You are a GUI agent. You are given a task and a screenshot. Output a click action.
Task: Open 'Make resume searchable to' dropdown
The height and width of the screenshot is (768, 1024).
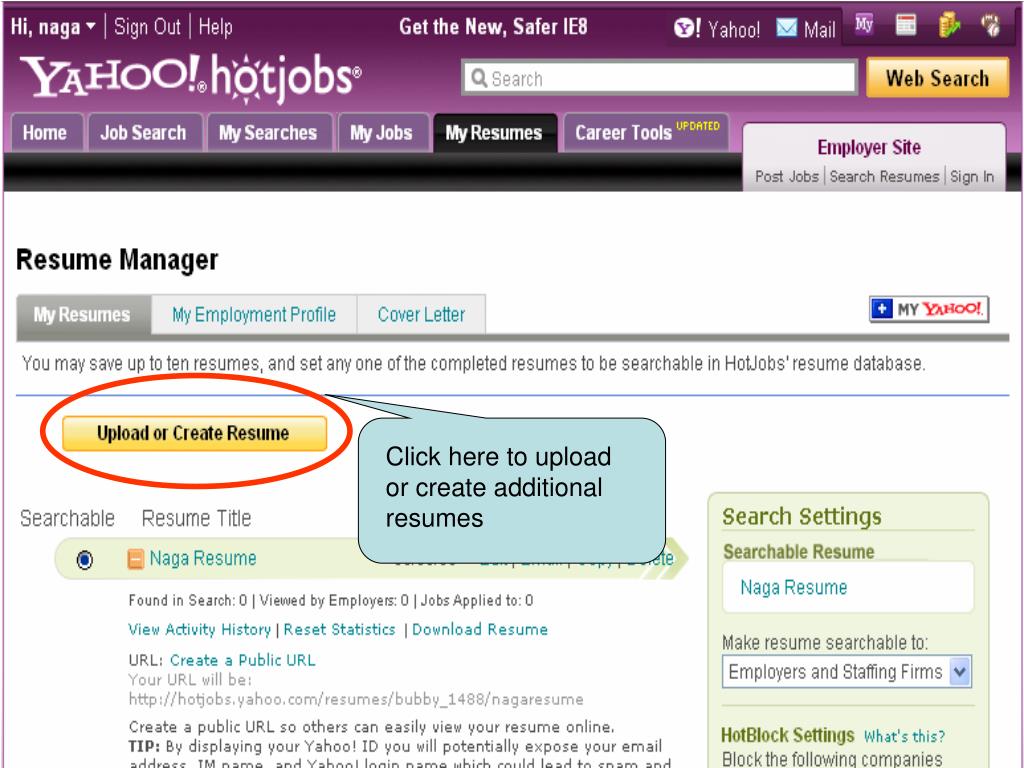(846, 671)
